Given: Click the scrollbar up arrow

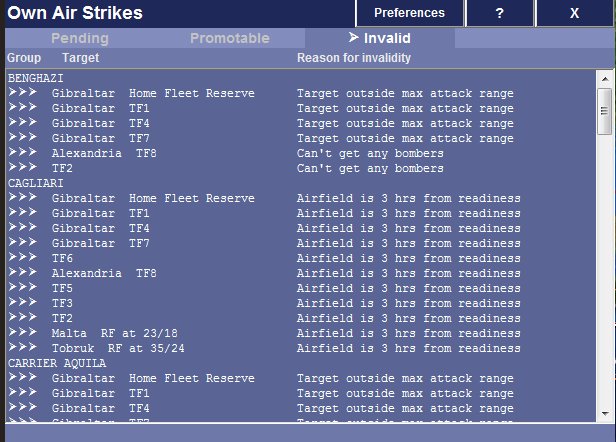Looking at the screenshot, I should point(604,77).
